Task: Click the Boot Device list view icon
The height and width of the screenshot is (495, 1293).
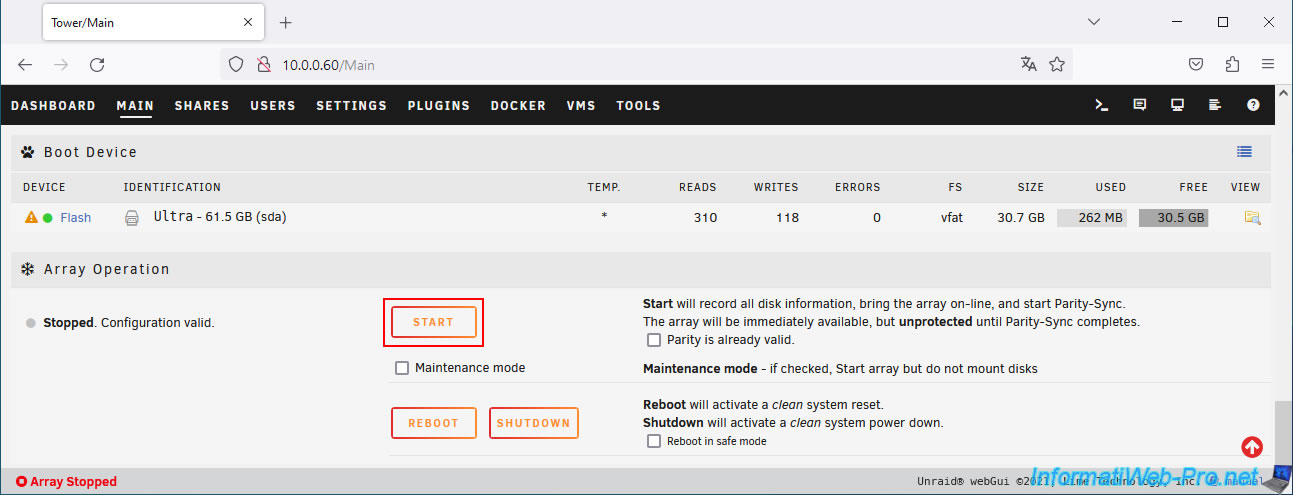Action: 1244,152
